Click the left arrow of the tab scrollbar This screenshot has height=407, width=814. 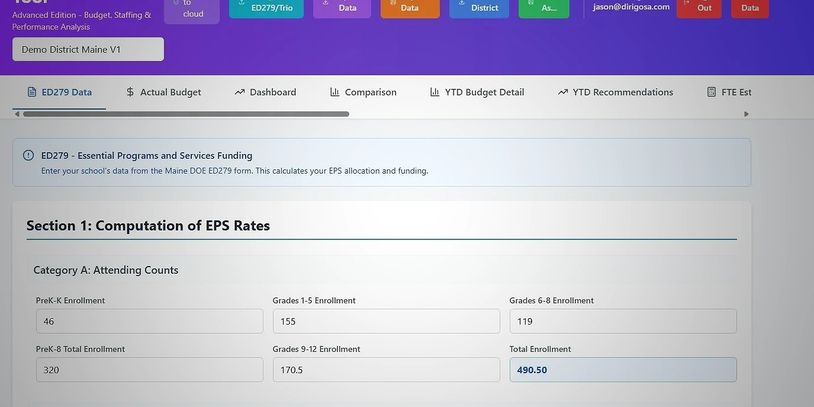coord(16,114)
